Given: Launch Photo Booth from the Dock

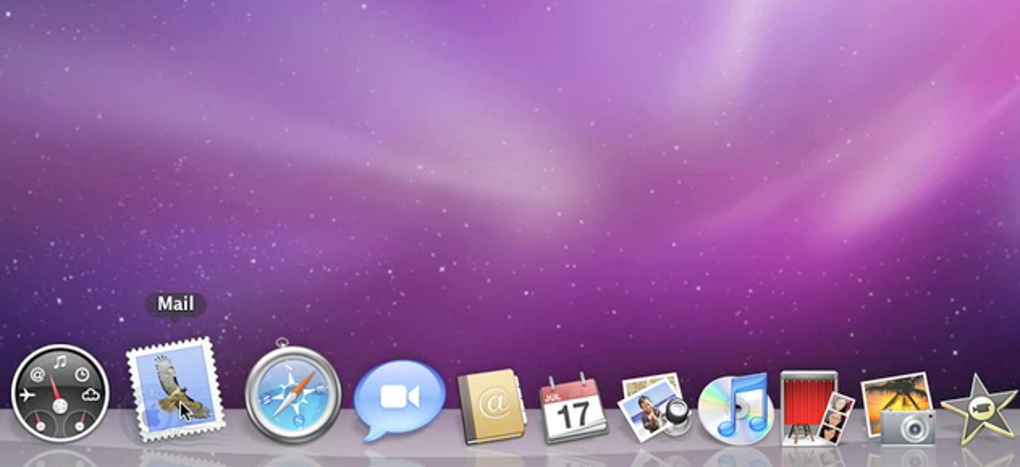Looking at the screenshot, I should point(816,408).
